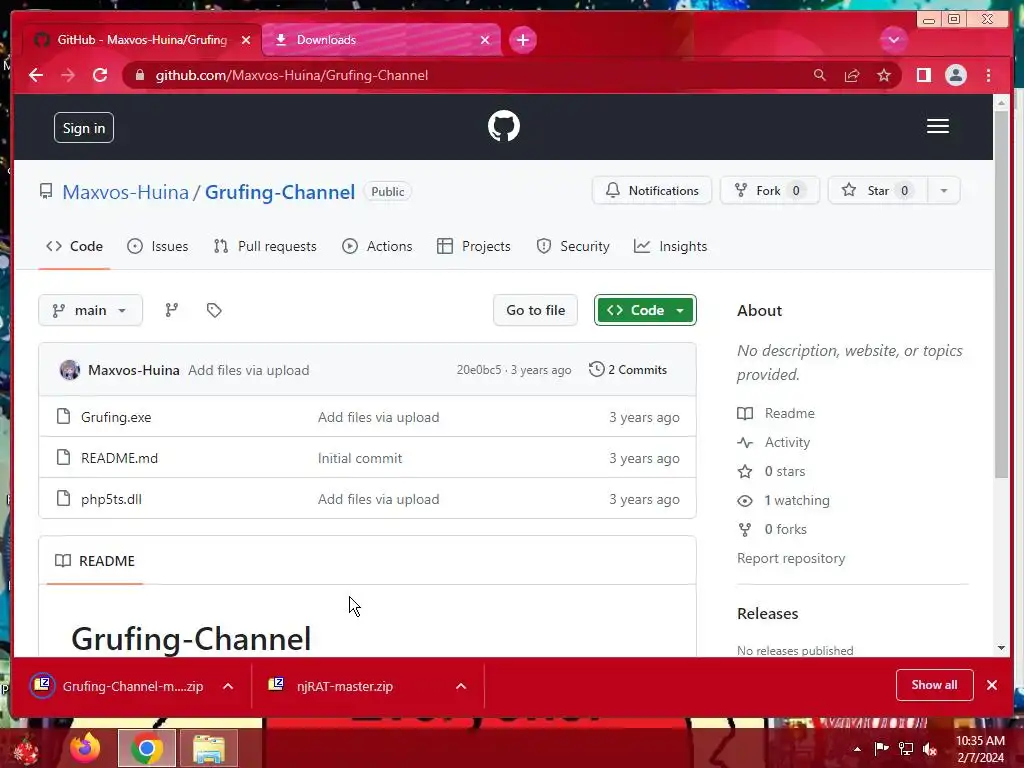The image size is (1024, 768).
Task: Click Maxvos-Huina commit avatar
Action: click(70, 370)
